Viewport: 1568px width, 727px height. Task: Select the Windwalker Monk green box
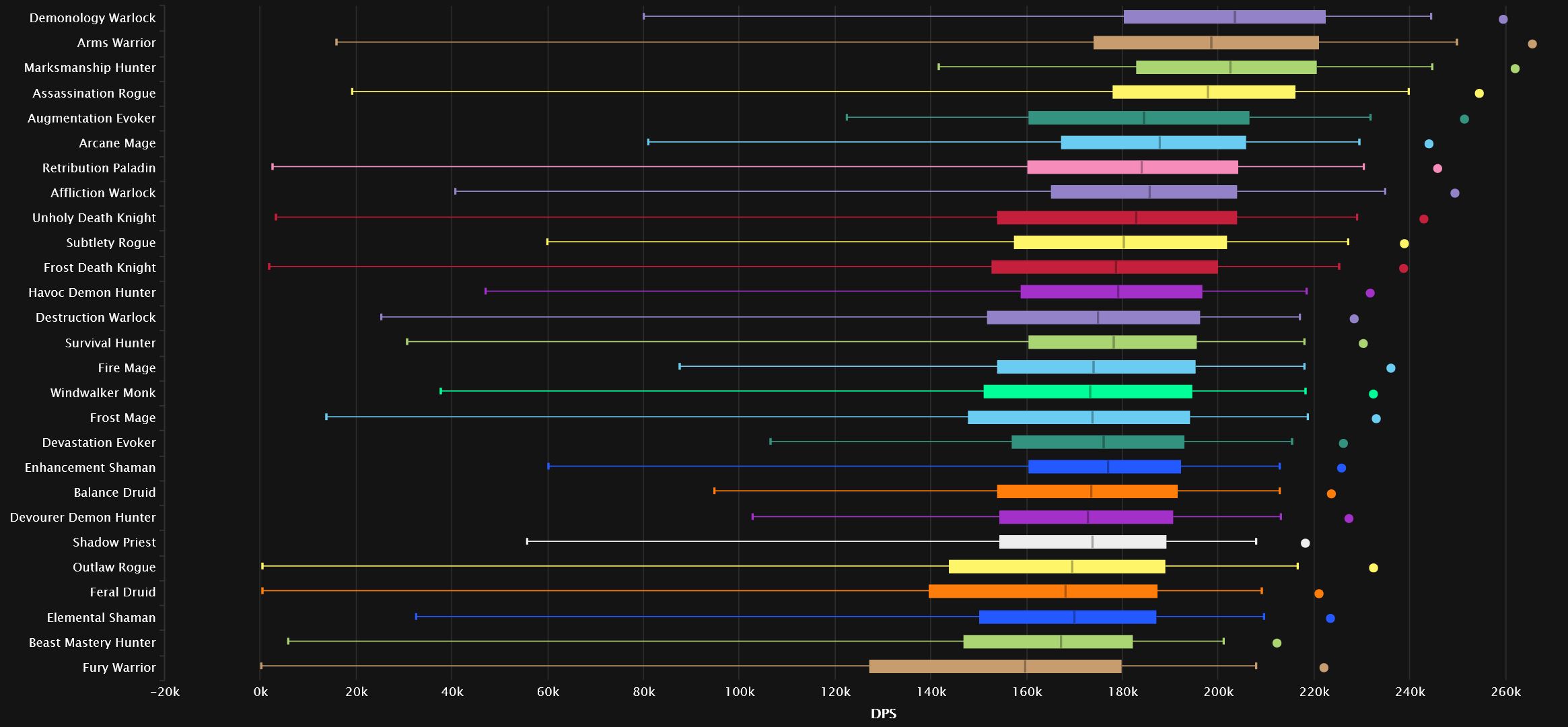[1088, 392]
